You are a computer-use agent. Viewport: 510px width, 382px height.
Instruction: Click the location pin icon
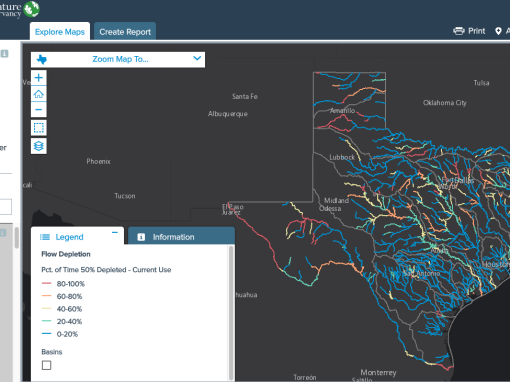[x=498, y=31]
